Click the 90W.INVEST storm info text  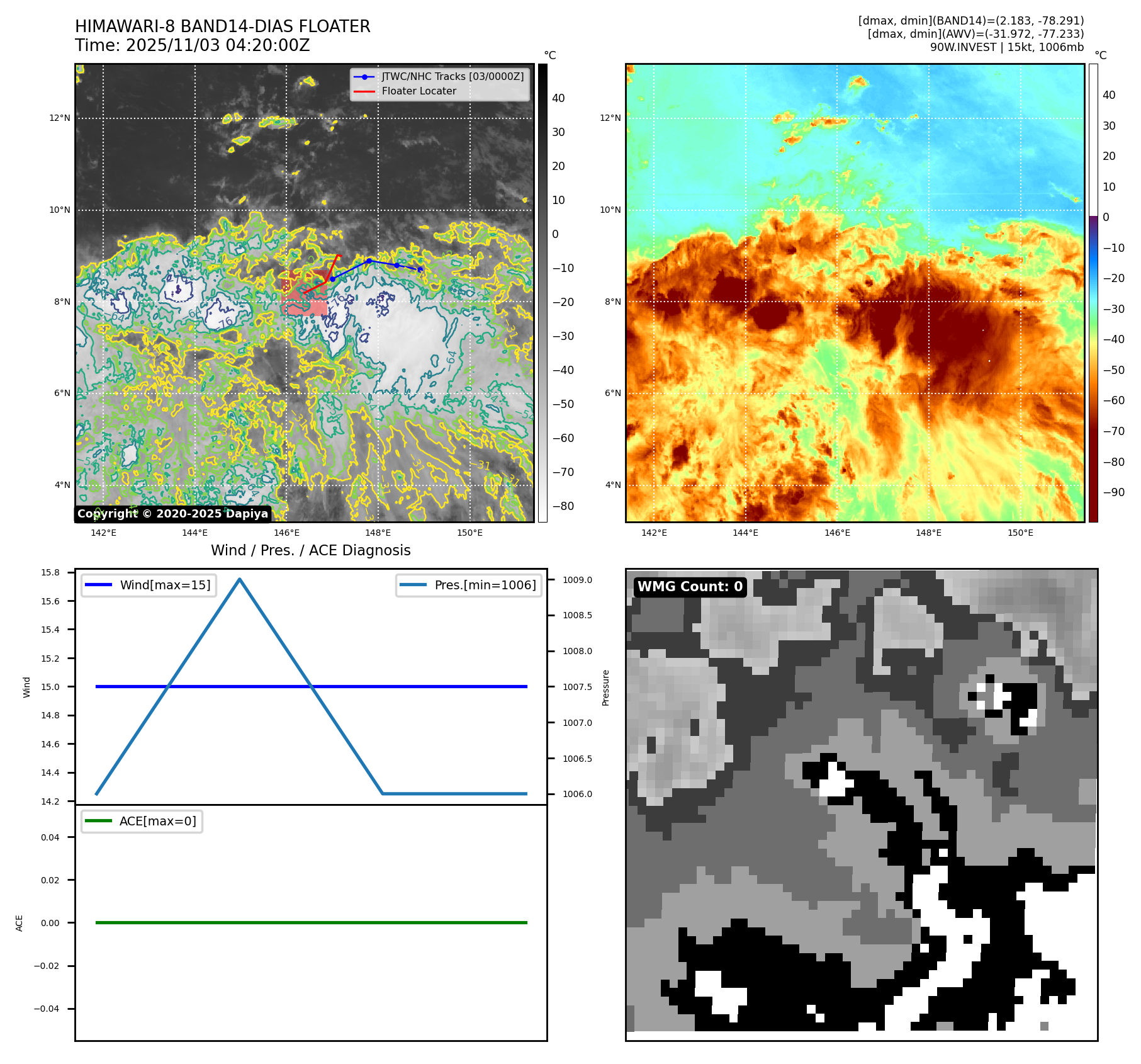tap(1006, 47)
